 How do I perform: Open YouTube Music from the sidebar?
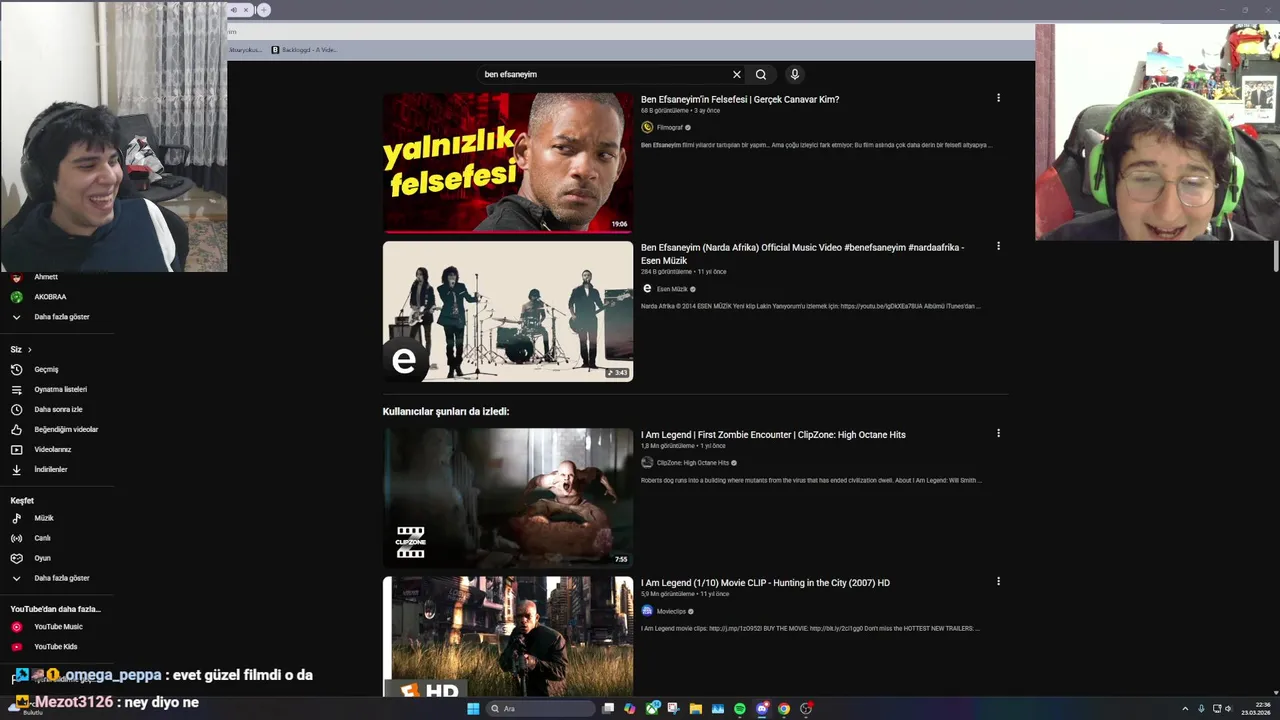pyautogui.click(x=58, y=627)
